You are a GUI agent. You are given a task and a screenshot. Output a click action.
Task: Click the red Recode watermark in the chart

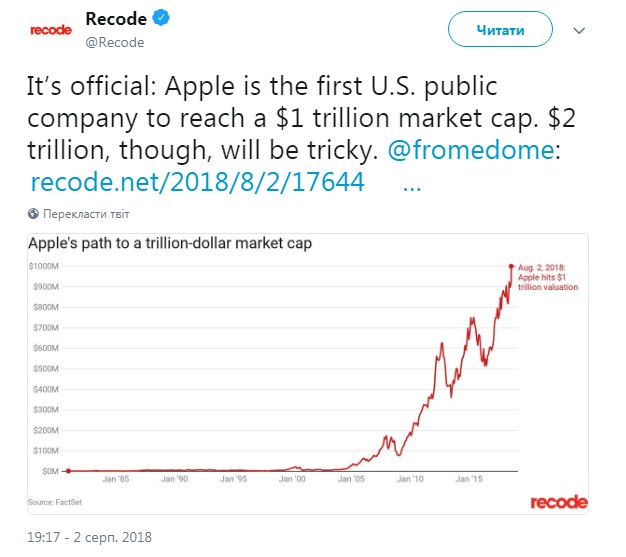[x=558, y=501]
